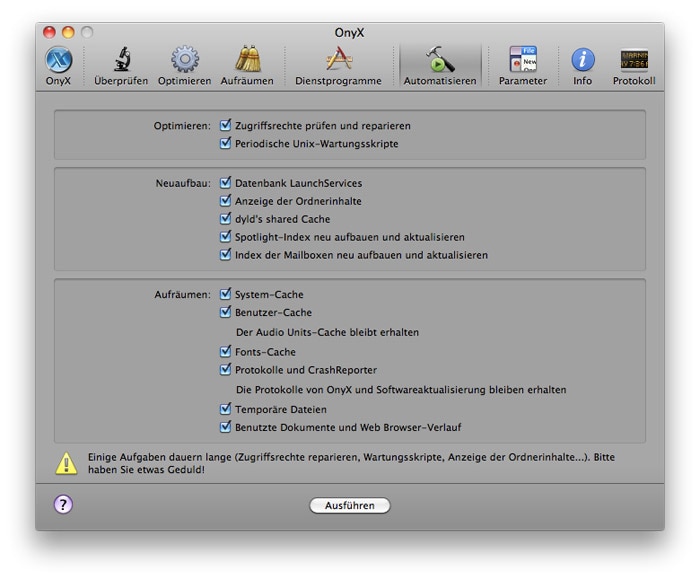
Task: Click the Optimieren: section label
Action: (x=182, y=126)
